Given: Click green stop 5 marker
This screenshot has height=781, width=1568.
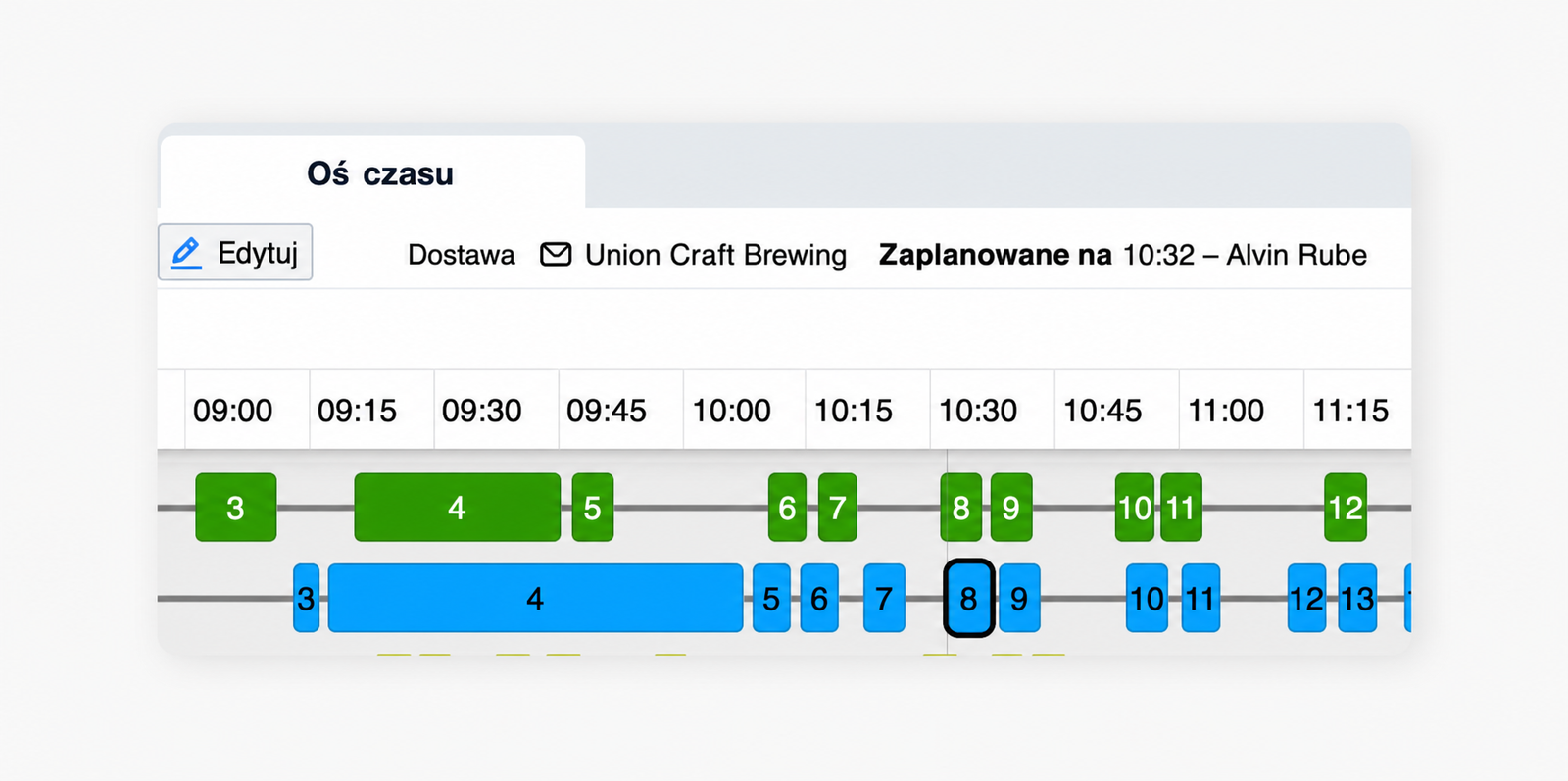Looking at the screenshot, I should [593, 507].
